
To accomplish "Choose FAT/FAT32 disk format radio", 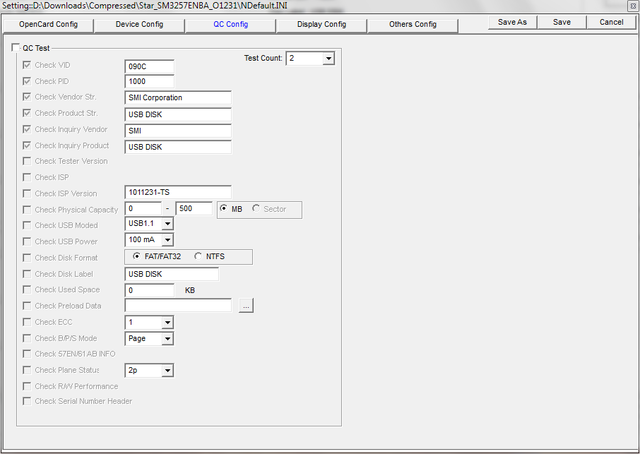I will coord(137,257).
